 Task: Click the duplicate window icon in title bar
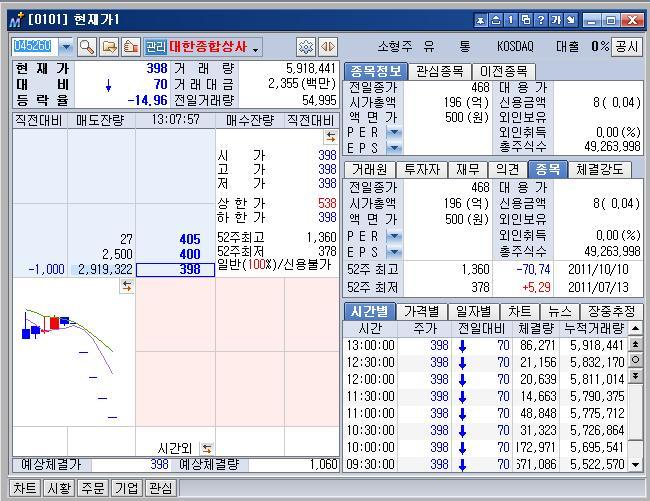click(526, 20)
